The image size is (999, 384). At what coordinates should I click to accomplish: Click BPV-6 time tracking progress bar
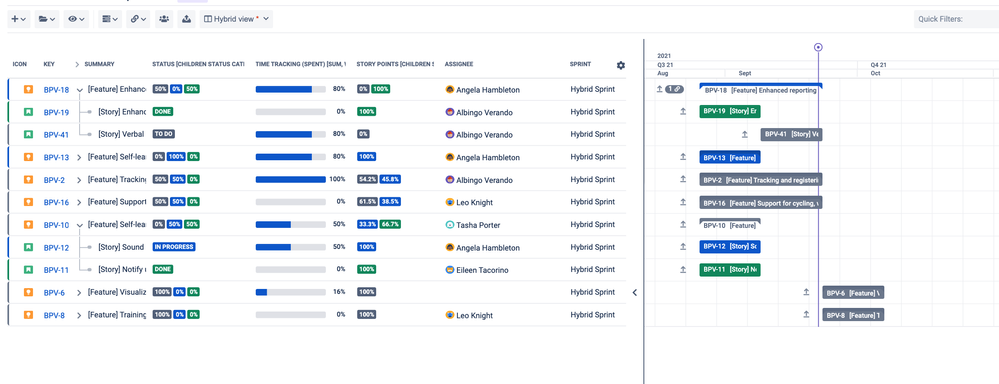click(291, 292)
